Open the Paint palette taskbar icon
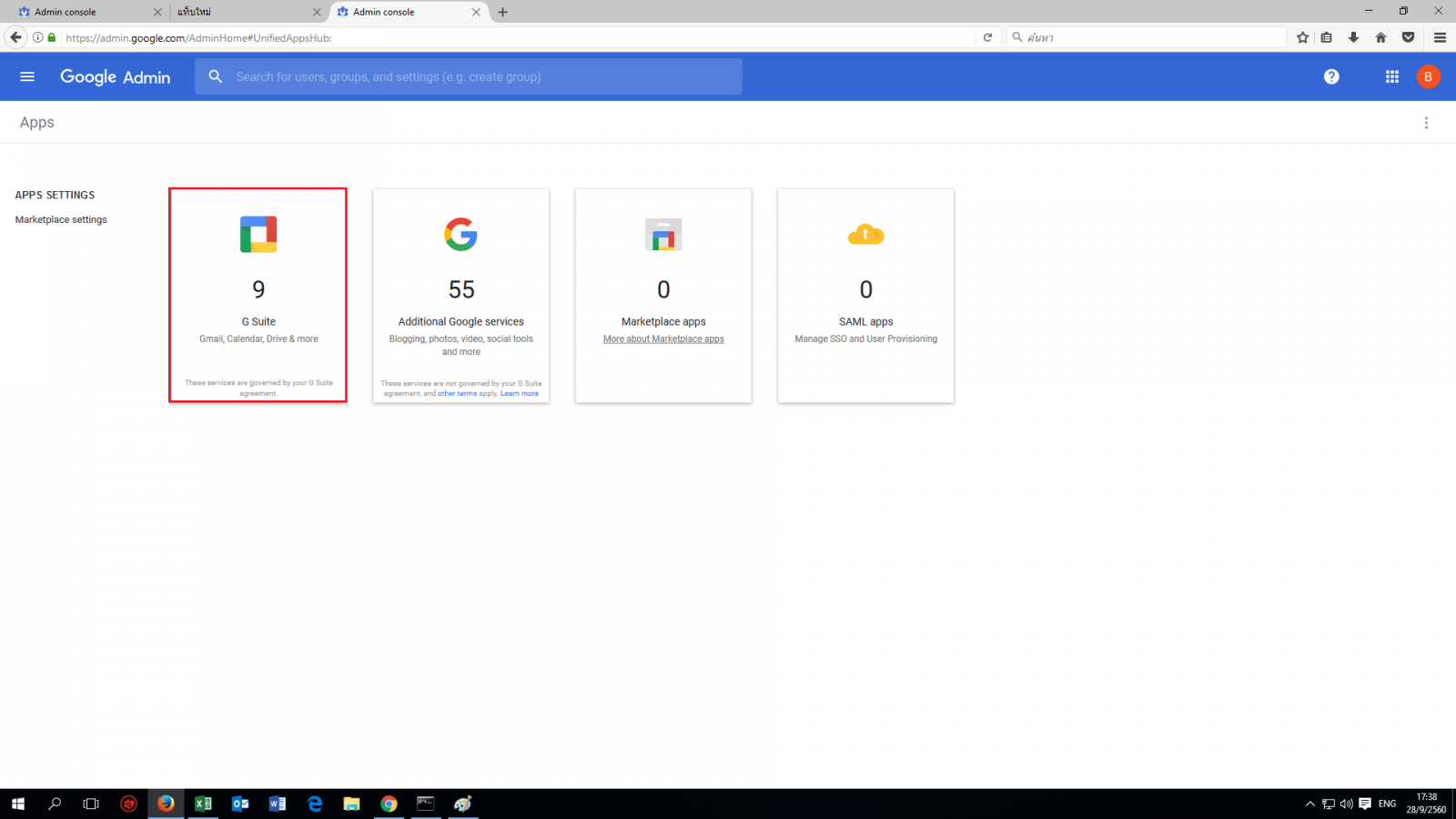1456x819 pixels. pos(463,804)
